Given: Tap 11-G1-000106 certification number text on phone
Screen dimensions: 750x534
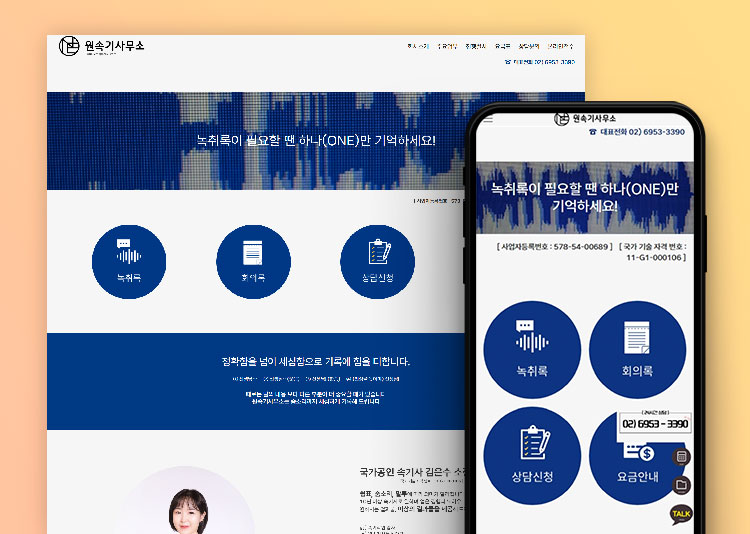Looking at the screenshot, I should click(x=654, y=257).
